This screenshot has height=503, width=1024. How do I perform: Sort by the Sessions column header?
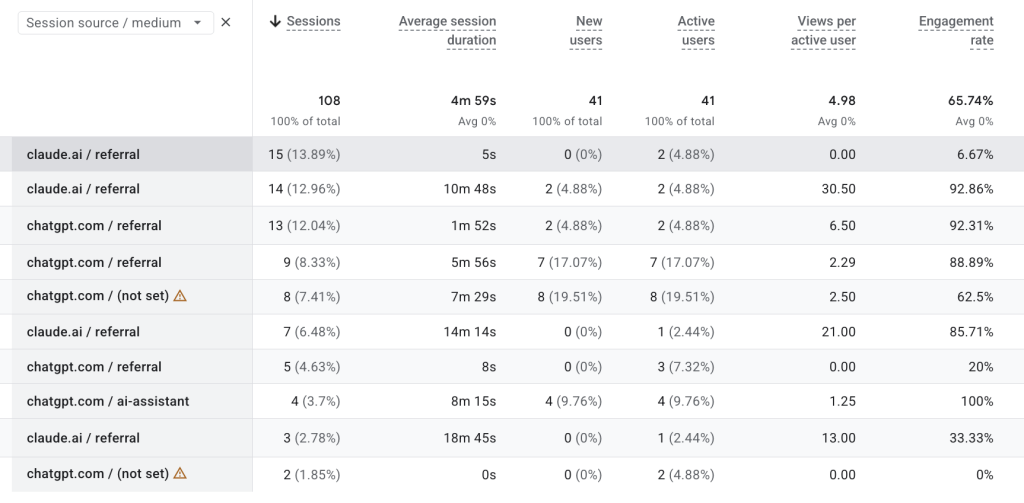click(313, 21)
